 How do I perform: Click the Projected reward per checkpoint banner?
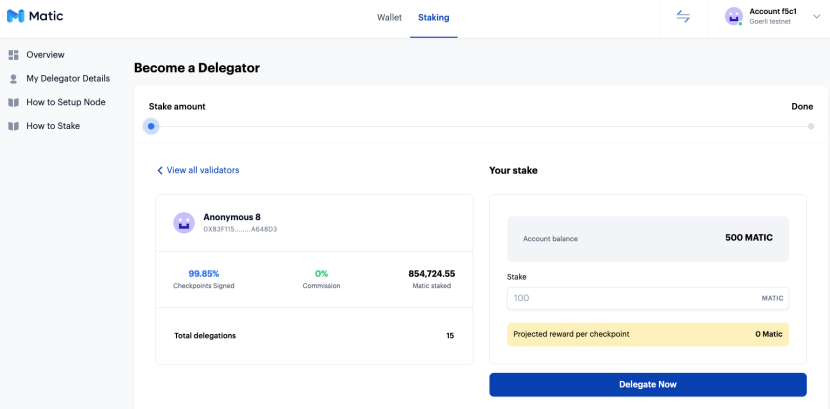click(x=648, y=334)
